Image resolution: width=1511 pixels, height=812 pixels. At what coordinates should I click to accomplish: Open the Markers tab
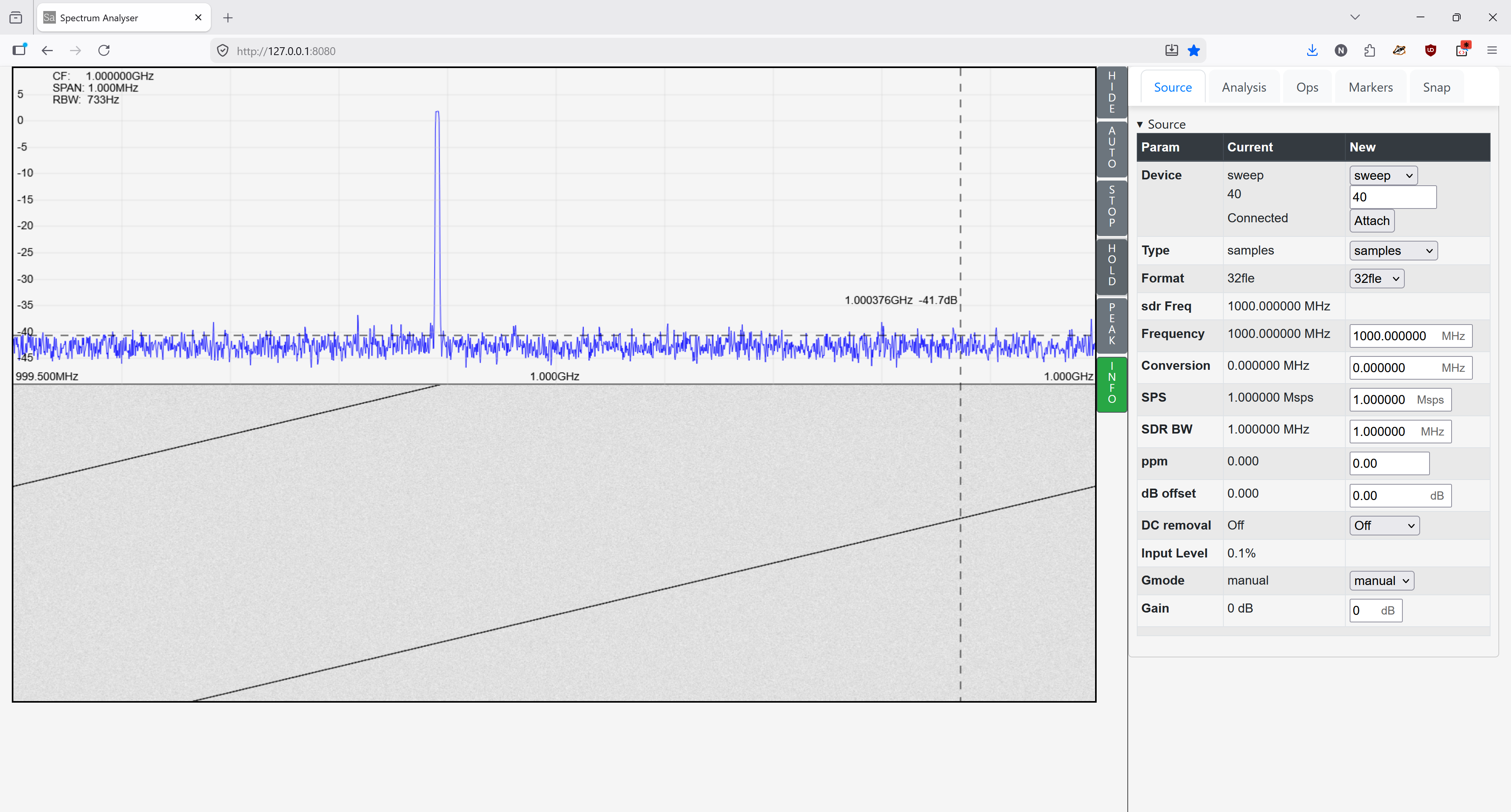pos(1370,87)
